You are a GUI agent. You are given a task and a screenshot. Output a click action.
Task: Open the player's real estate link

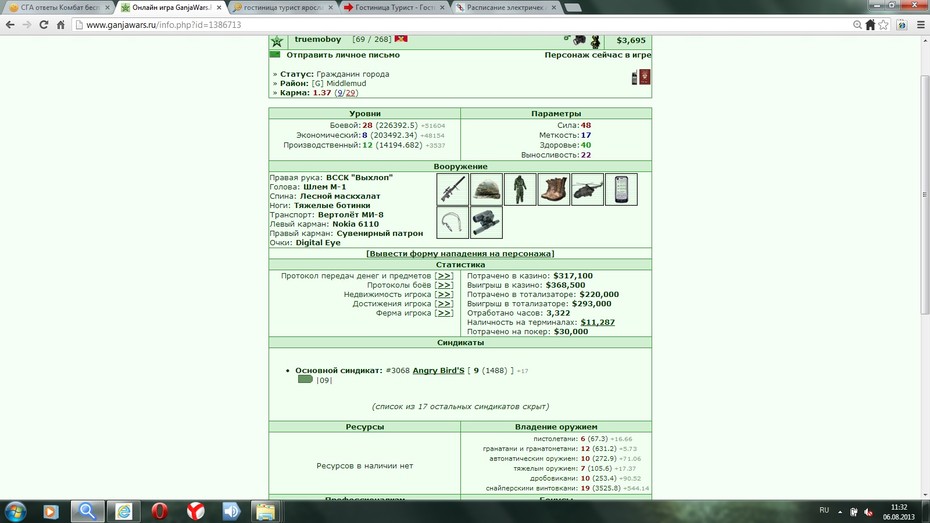tap(444, 295)
